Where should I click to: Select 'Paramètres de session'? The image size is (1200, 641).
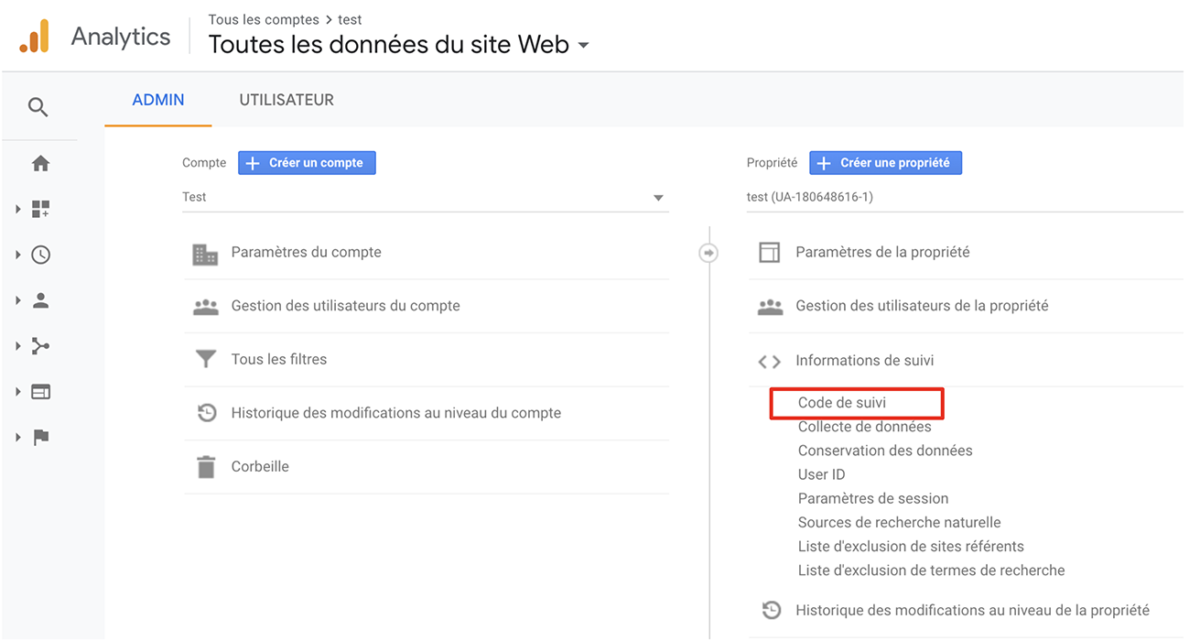click(873, 499)
